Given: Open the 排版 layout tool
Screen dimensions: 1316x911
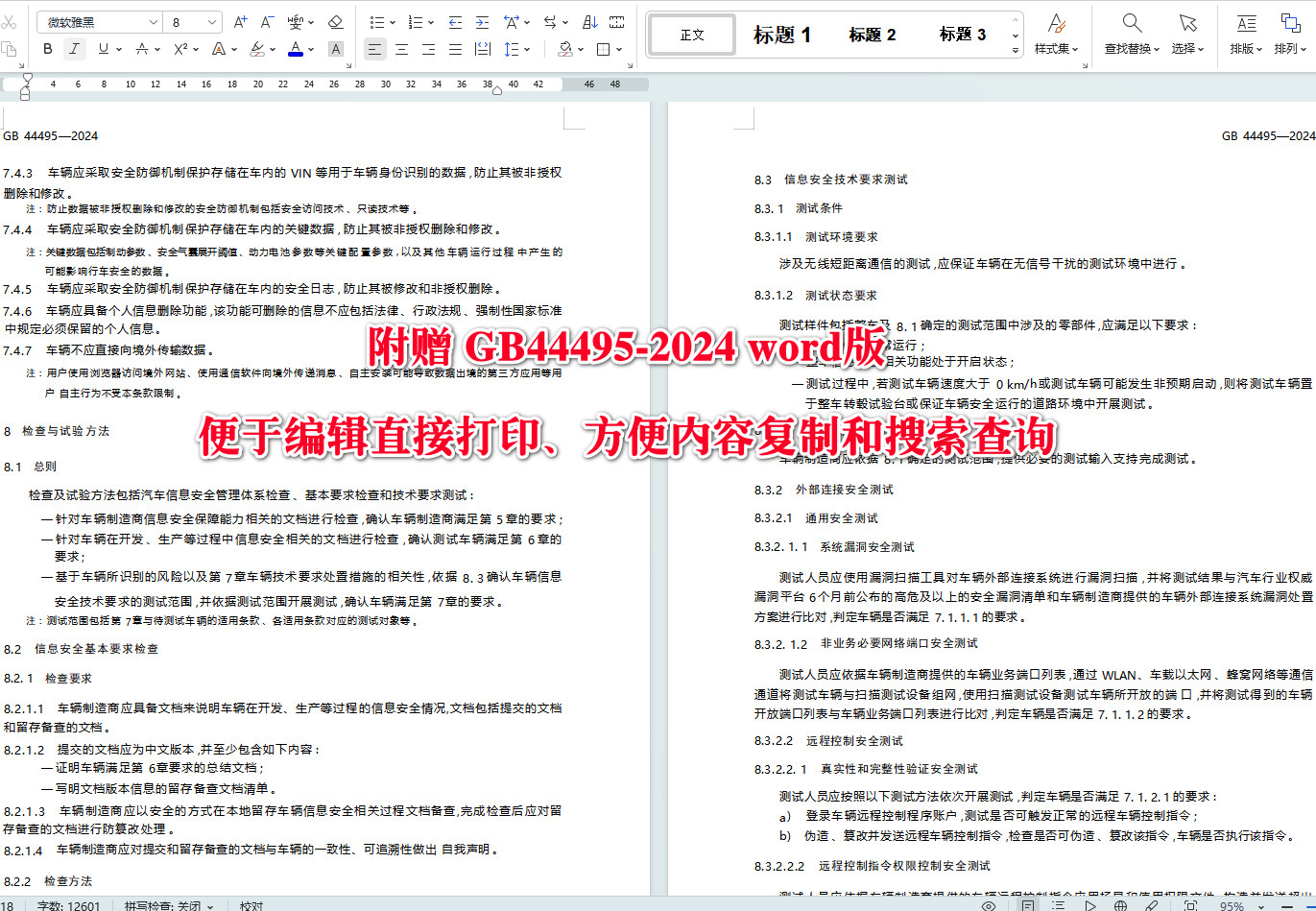Looking at the screenshot, I should (x=1246, y=34).
